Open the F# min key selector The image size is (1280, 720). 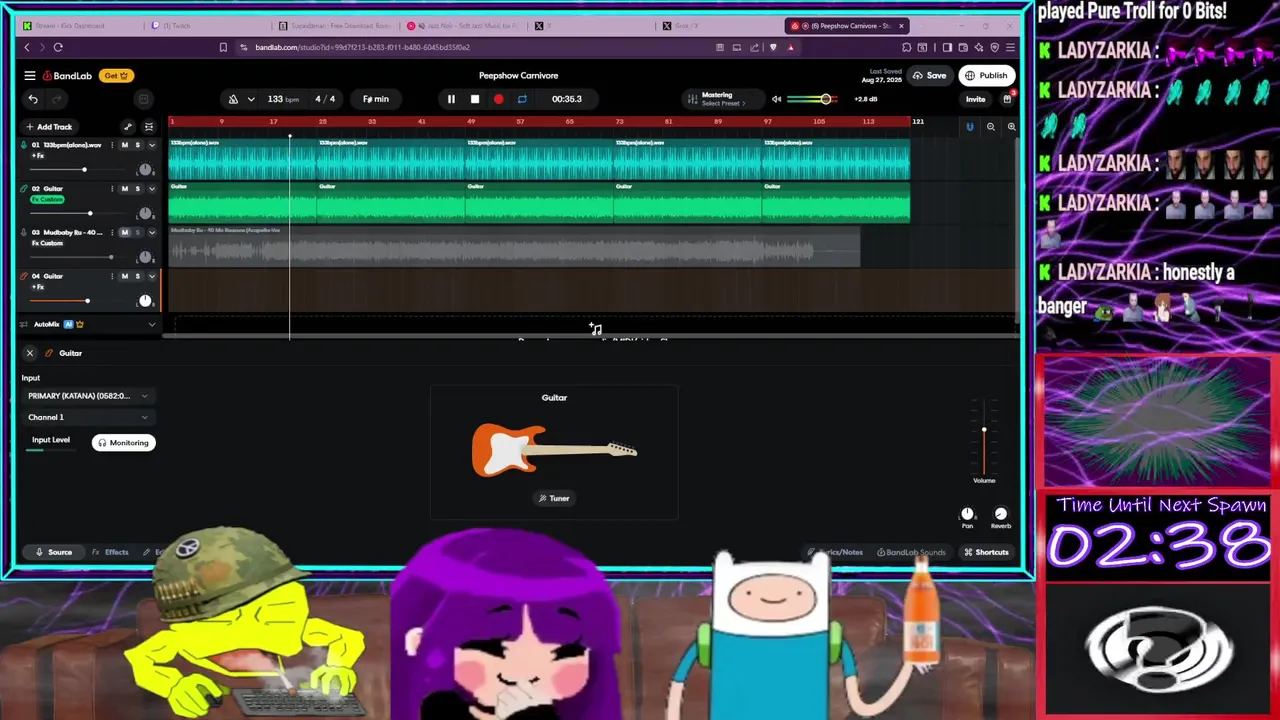(x=376, y=99)
